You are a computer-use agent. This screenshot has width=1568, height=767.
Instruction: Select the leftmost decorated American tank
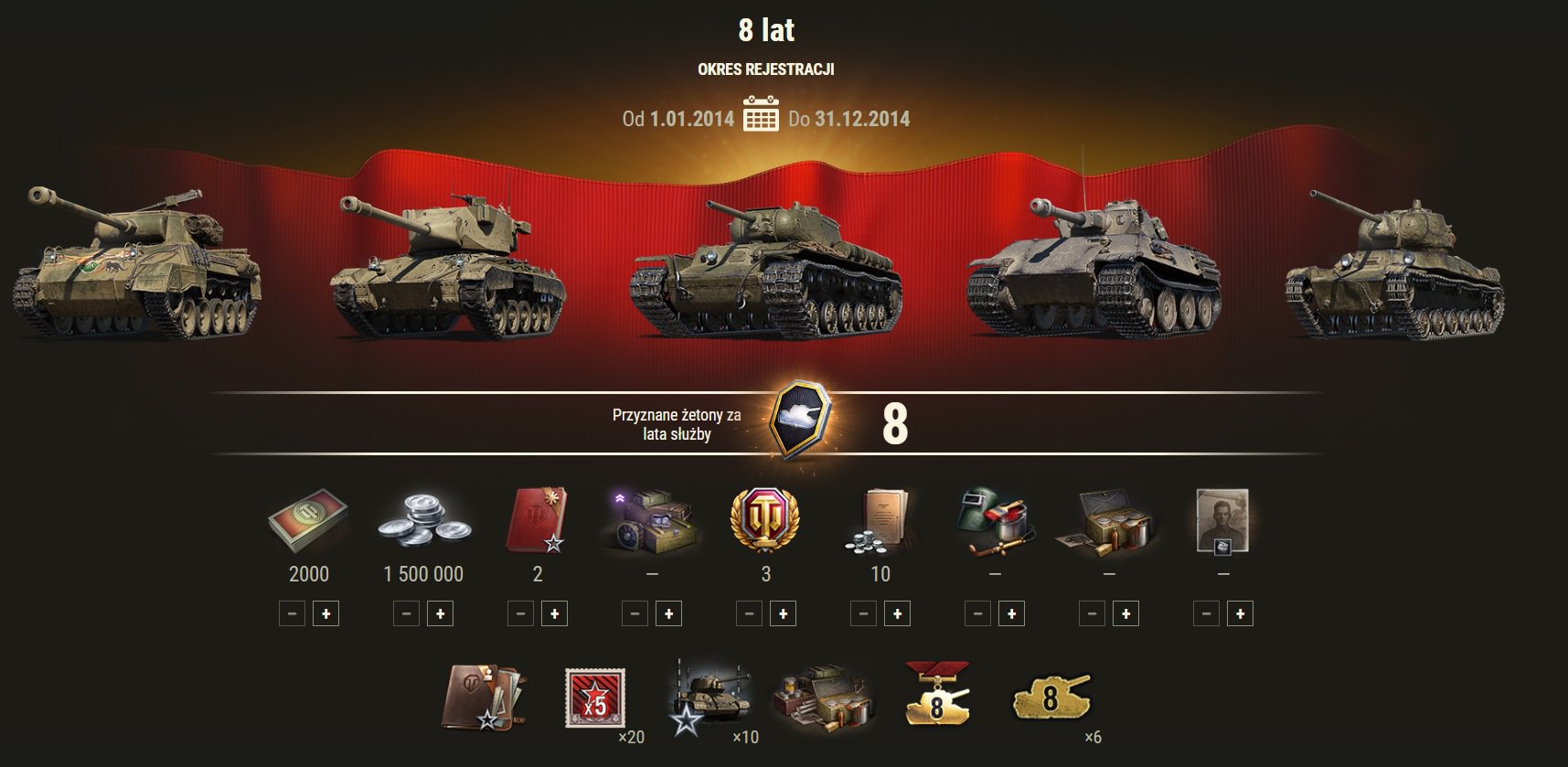(137, 263)
